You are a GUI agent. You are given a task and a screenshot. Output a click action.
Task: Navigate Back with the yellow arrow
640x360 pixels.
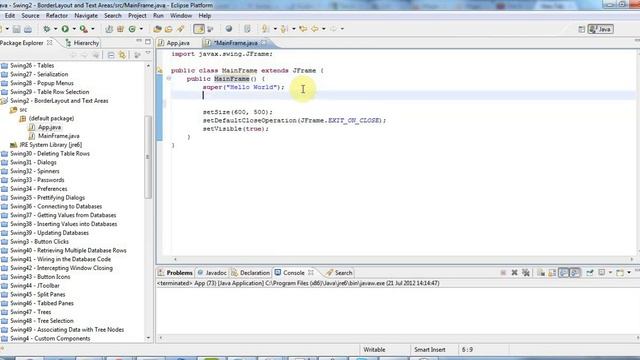point(315,29)
